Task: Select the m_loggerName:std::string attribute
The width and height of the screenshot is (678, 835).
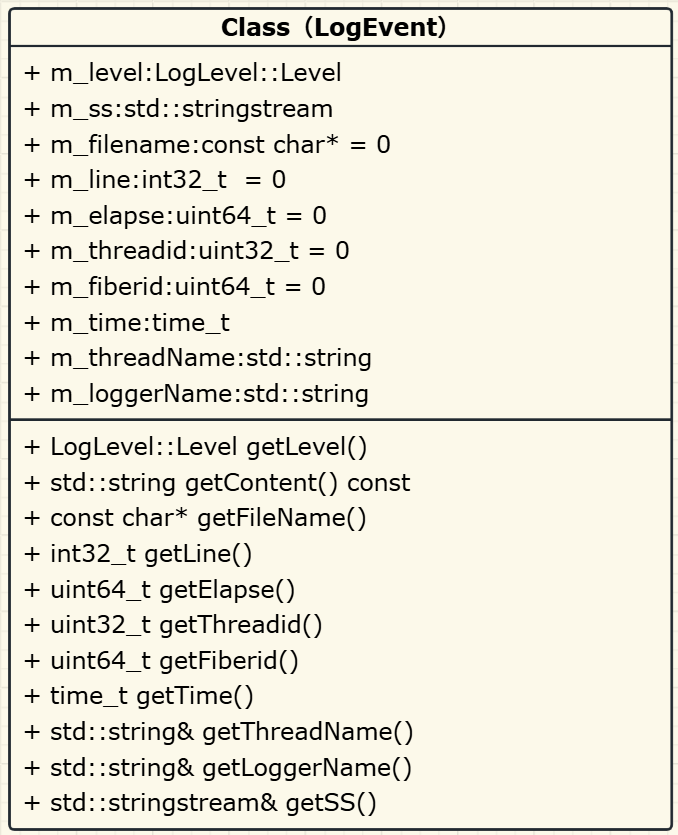Action: click(196, 394)
